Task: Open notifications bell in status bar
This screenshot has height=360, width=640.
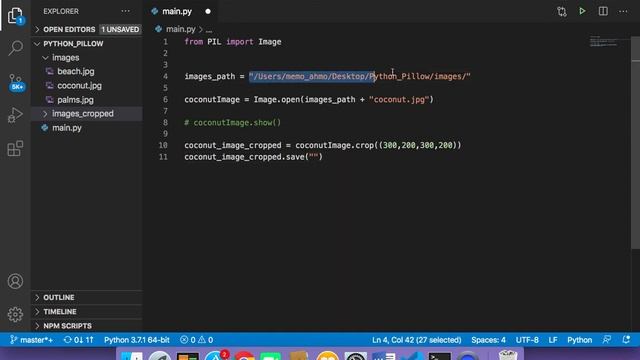Action: pyautogui.click(x=626, y=340)
